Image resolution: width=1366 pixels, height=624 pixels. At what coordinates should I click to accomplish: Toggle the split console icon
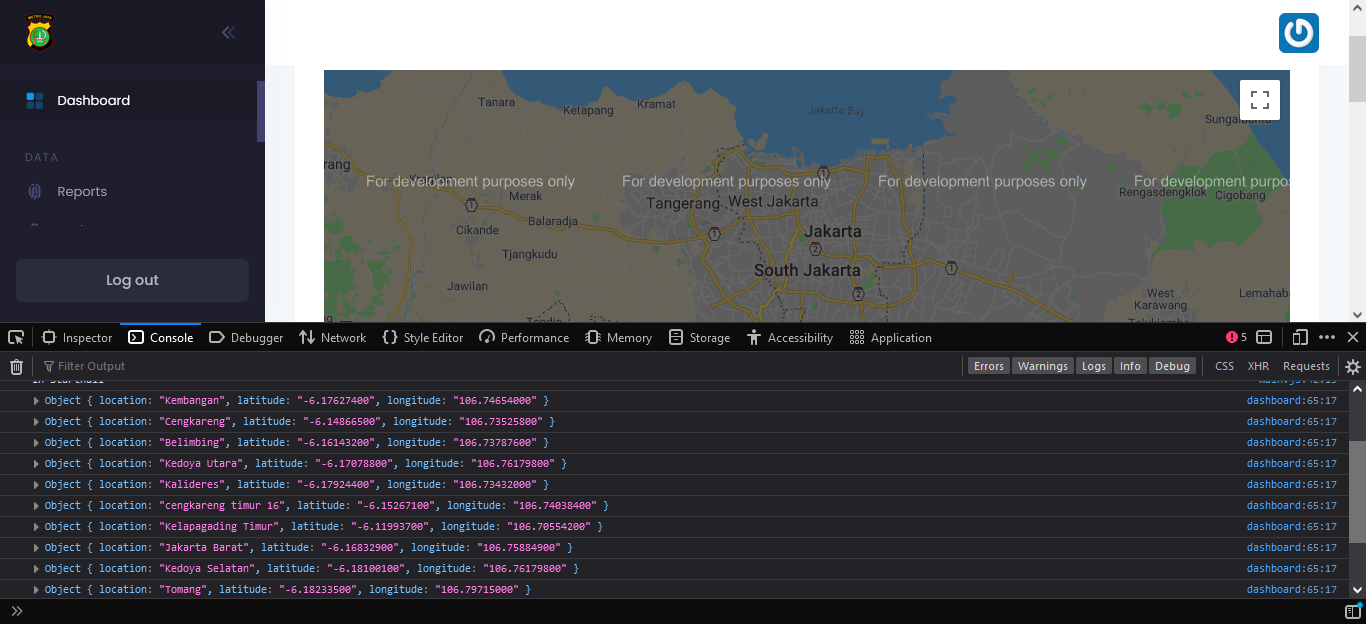(x=1264, y=337)
